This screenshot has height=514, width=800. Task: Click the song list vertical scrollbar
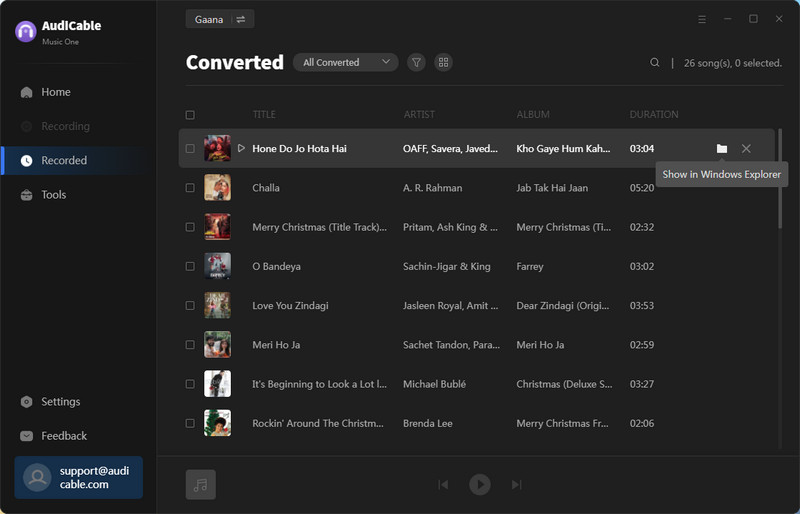[x=780, y=179]
